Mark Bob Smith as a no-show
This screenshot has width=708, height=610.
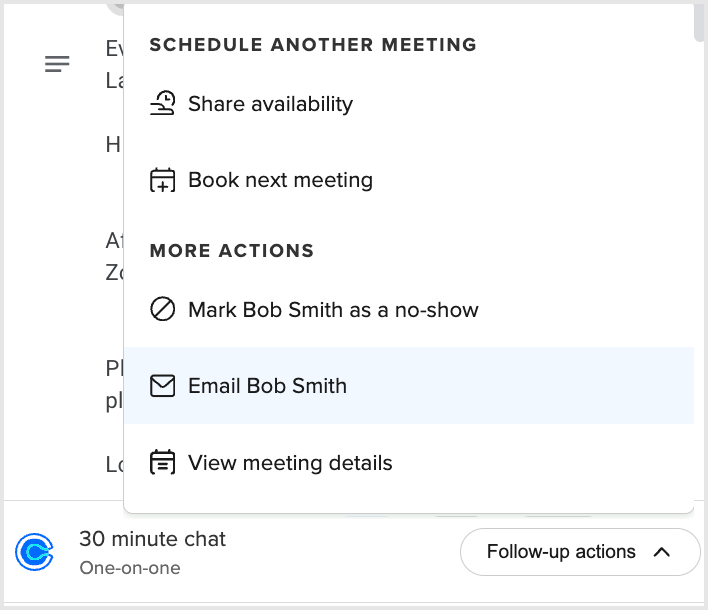coord(333,310)
